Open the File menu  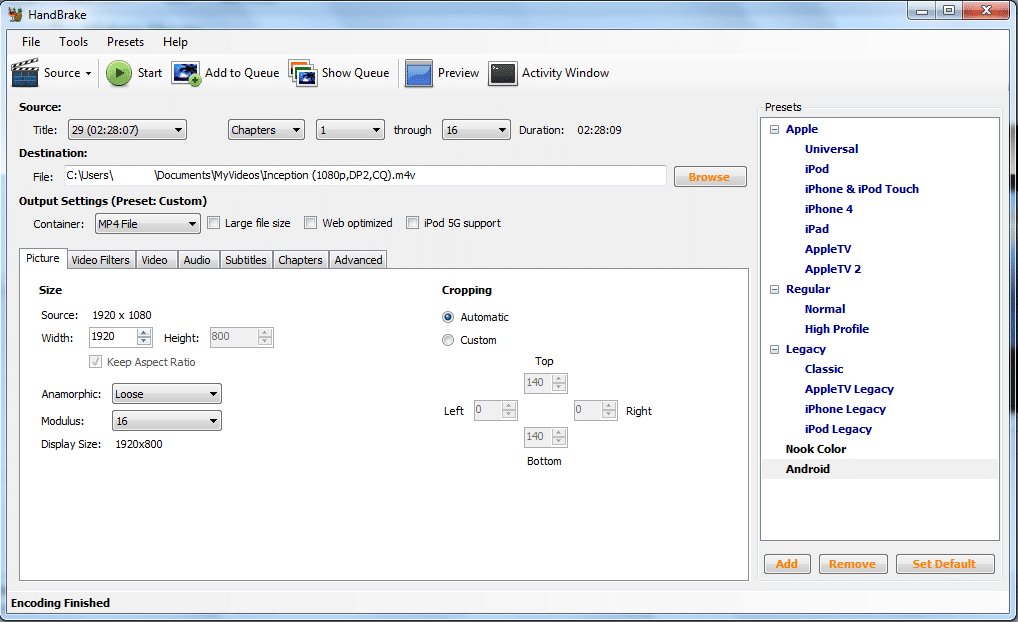(x=31, y=42)
